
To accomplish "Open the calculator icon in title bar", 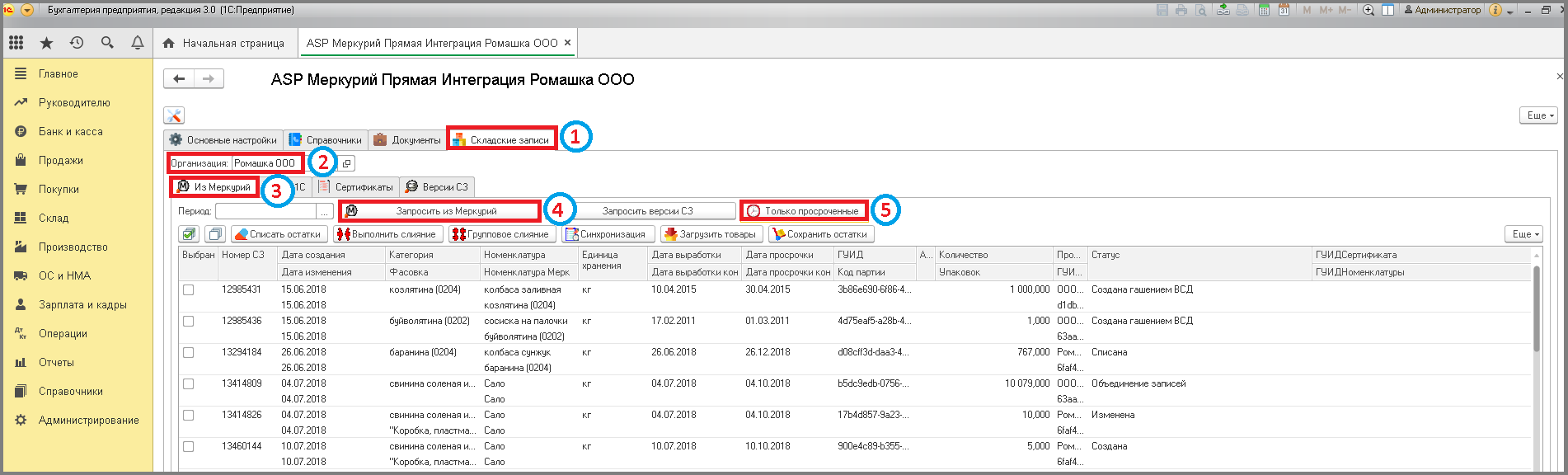I will 1264,10.
